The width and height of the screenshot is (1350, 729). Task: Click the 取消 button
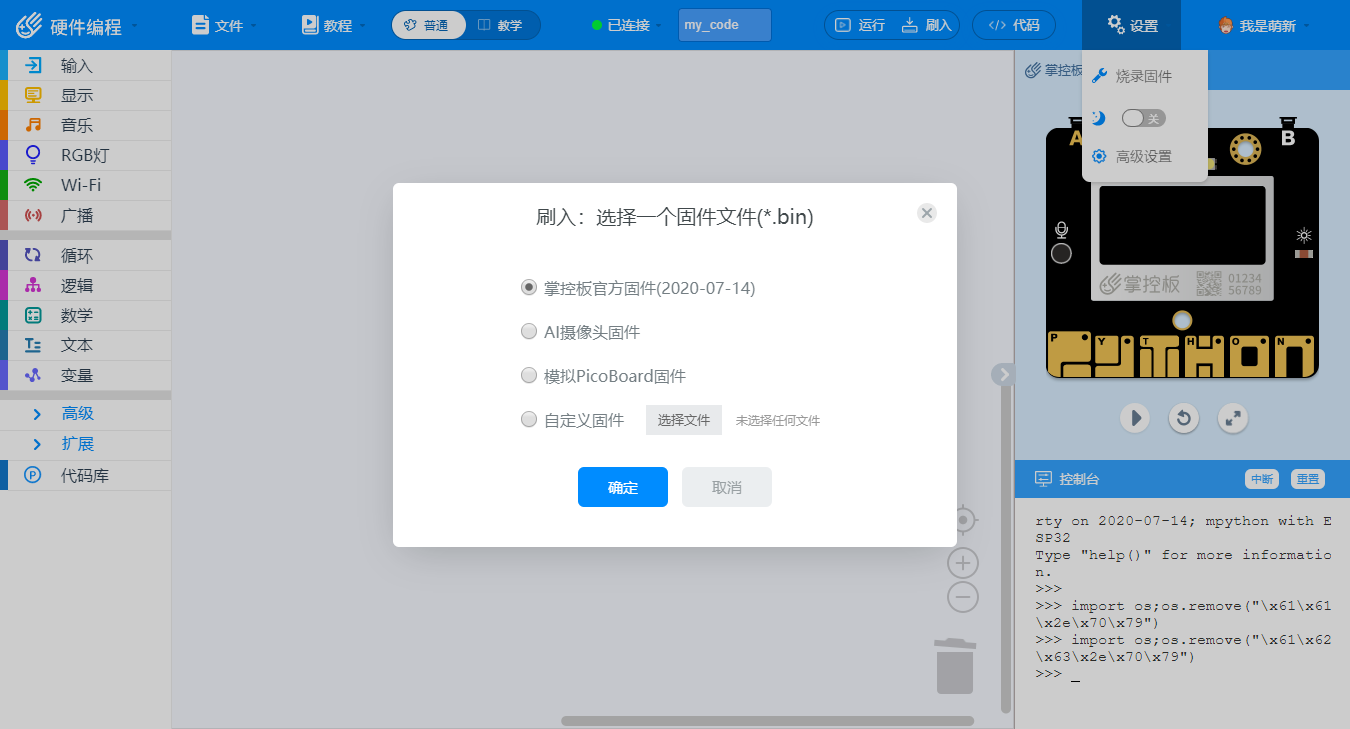point(727,487)
